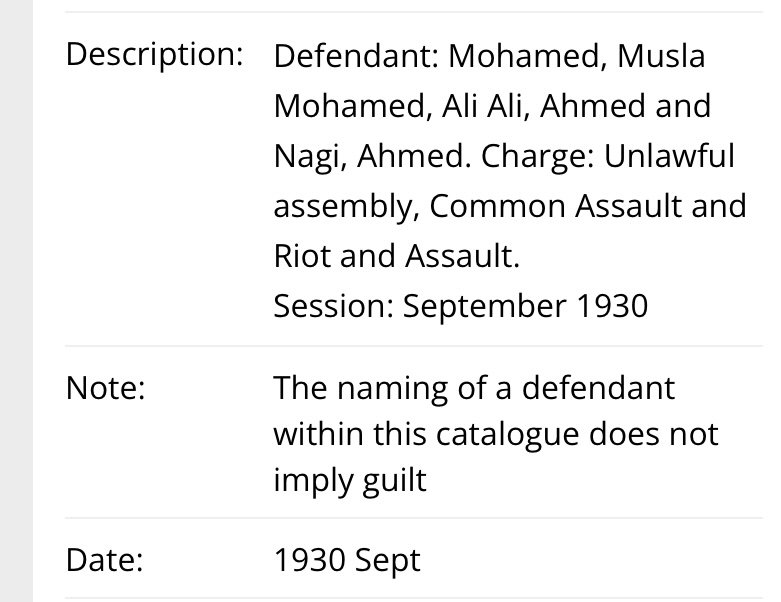Select the name "Musla" in the description
The width and height of the screenshot is (781, 602).
click(661, 56)
